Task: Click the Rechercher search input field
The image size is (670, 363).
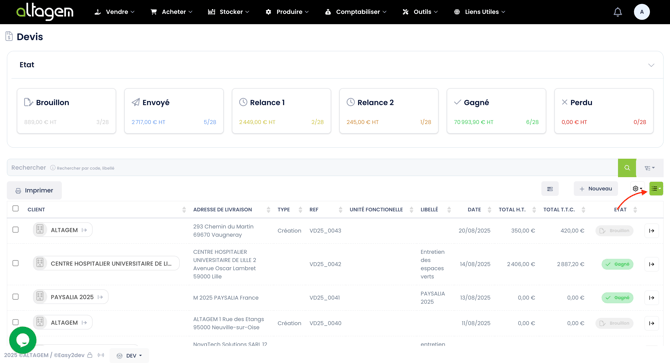Action: pos(312,168)
